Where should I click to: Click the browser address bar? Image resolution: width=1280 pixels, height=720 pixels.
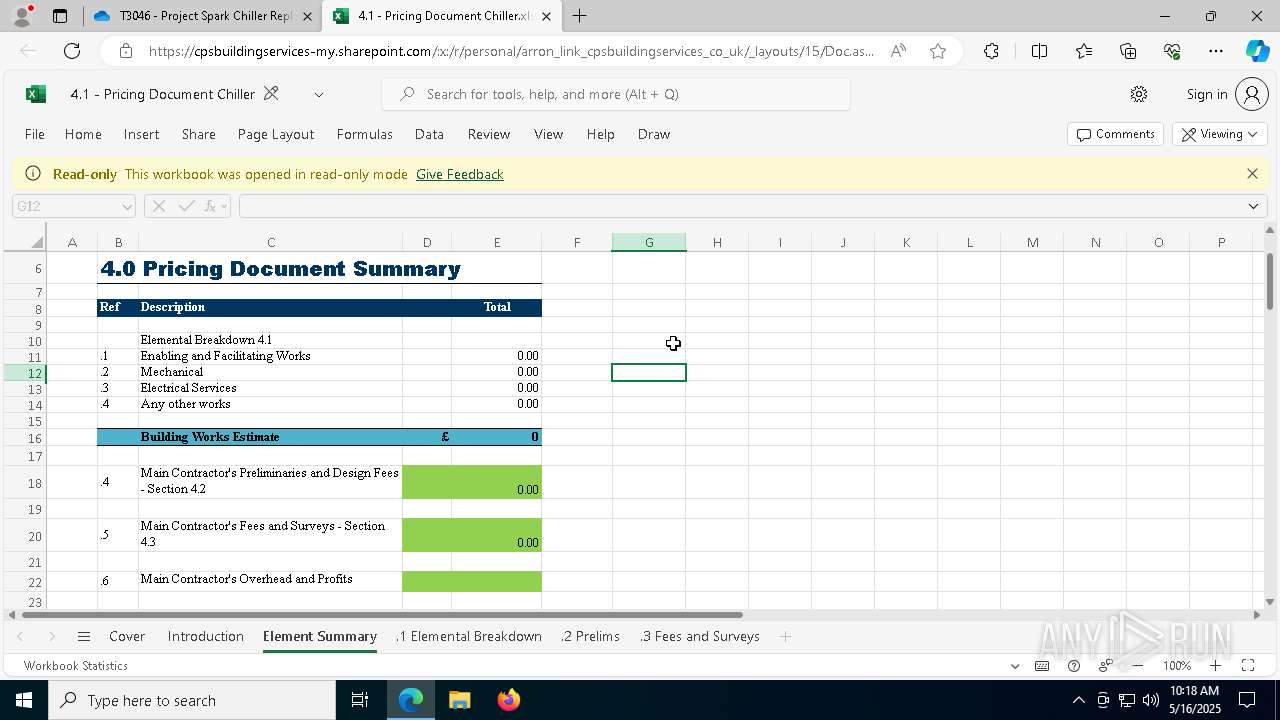[x=510, y=51]
